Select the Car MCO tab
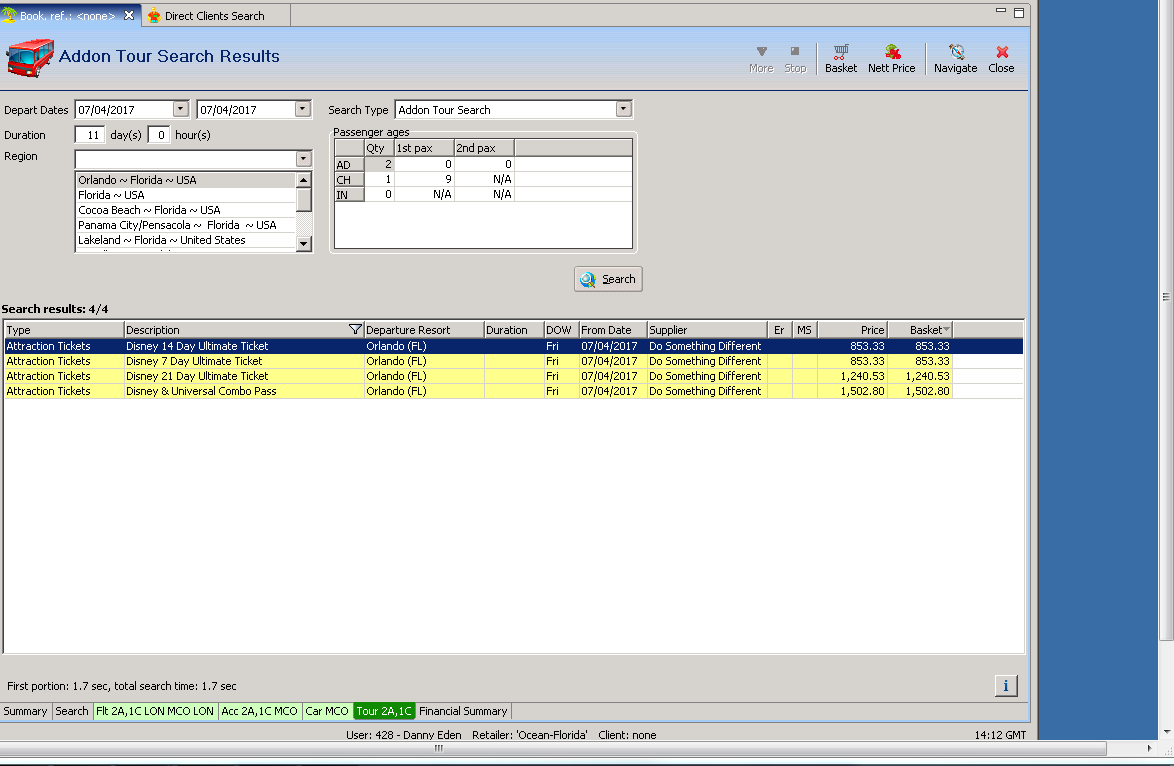 pyautogui.click(x=327, y=711)
